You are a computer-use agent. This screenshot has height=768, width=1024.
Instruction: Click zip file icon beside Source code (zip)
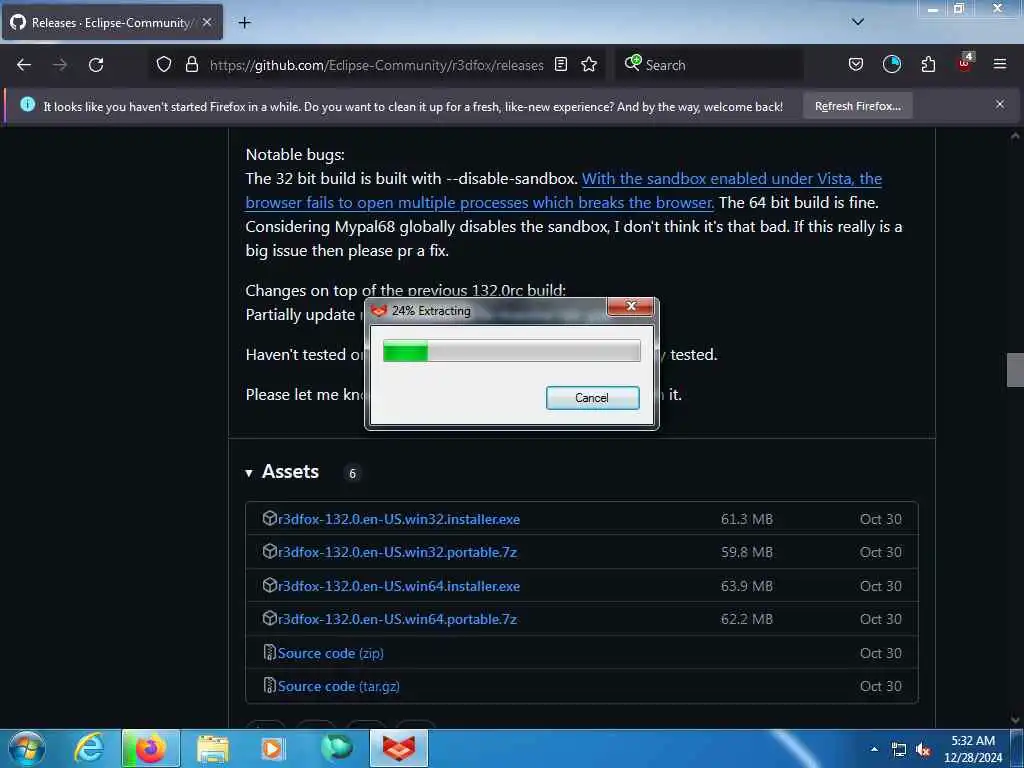(270, 652)
